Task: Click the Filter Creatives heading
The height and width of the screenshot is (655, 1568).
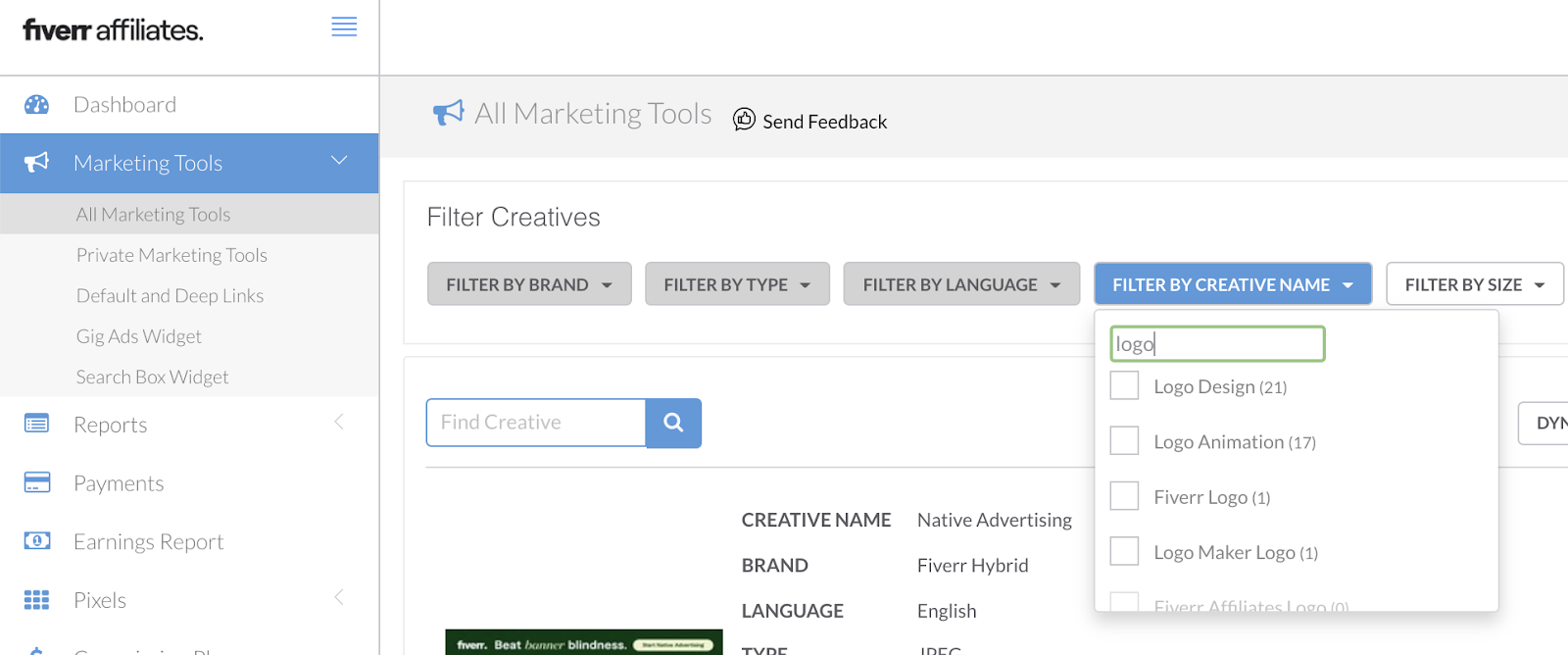Action: pos(514,217)
